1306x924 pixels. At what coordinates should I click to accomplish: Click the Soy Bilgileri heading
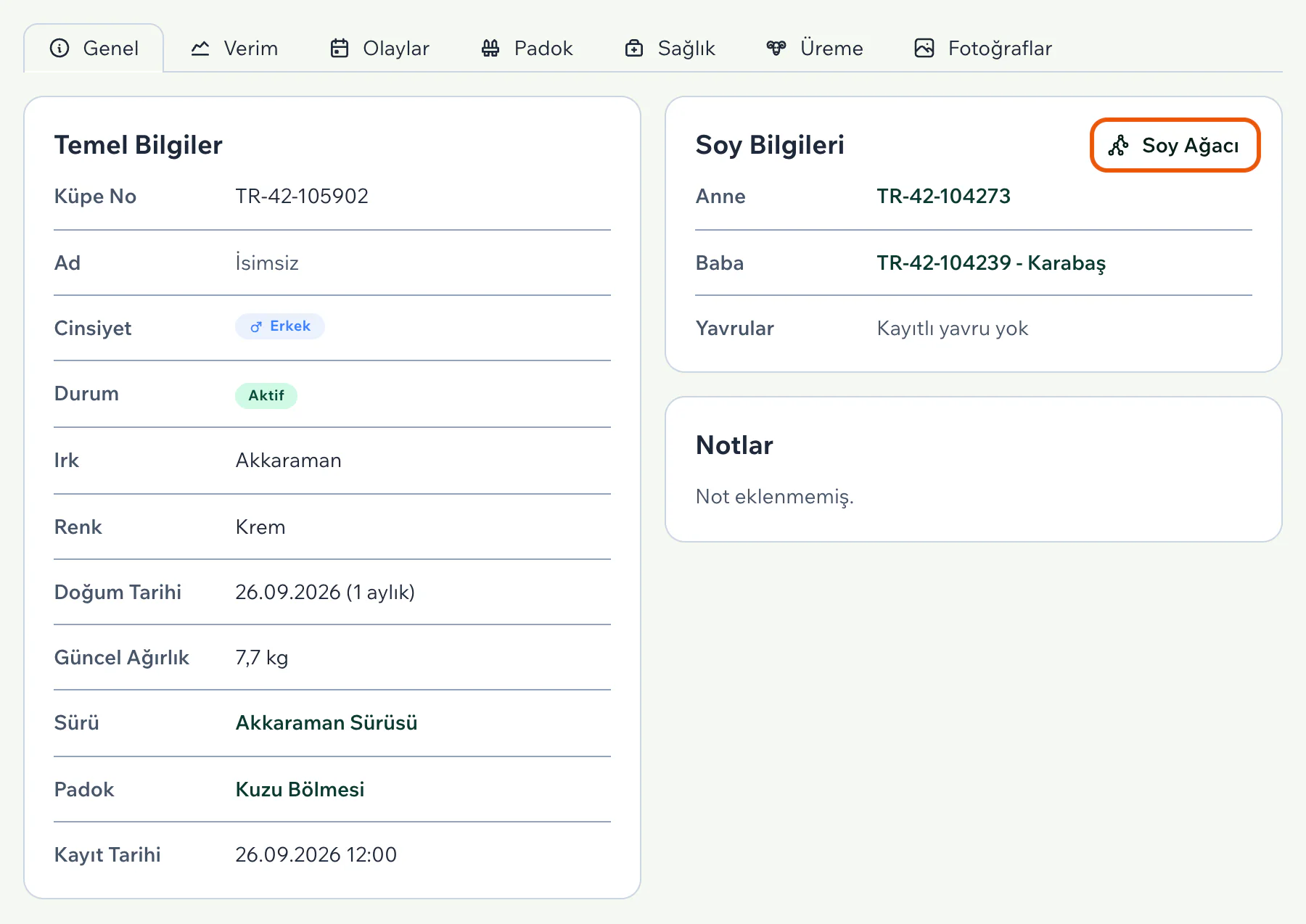pos(770,145)
